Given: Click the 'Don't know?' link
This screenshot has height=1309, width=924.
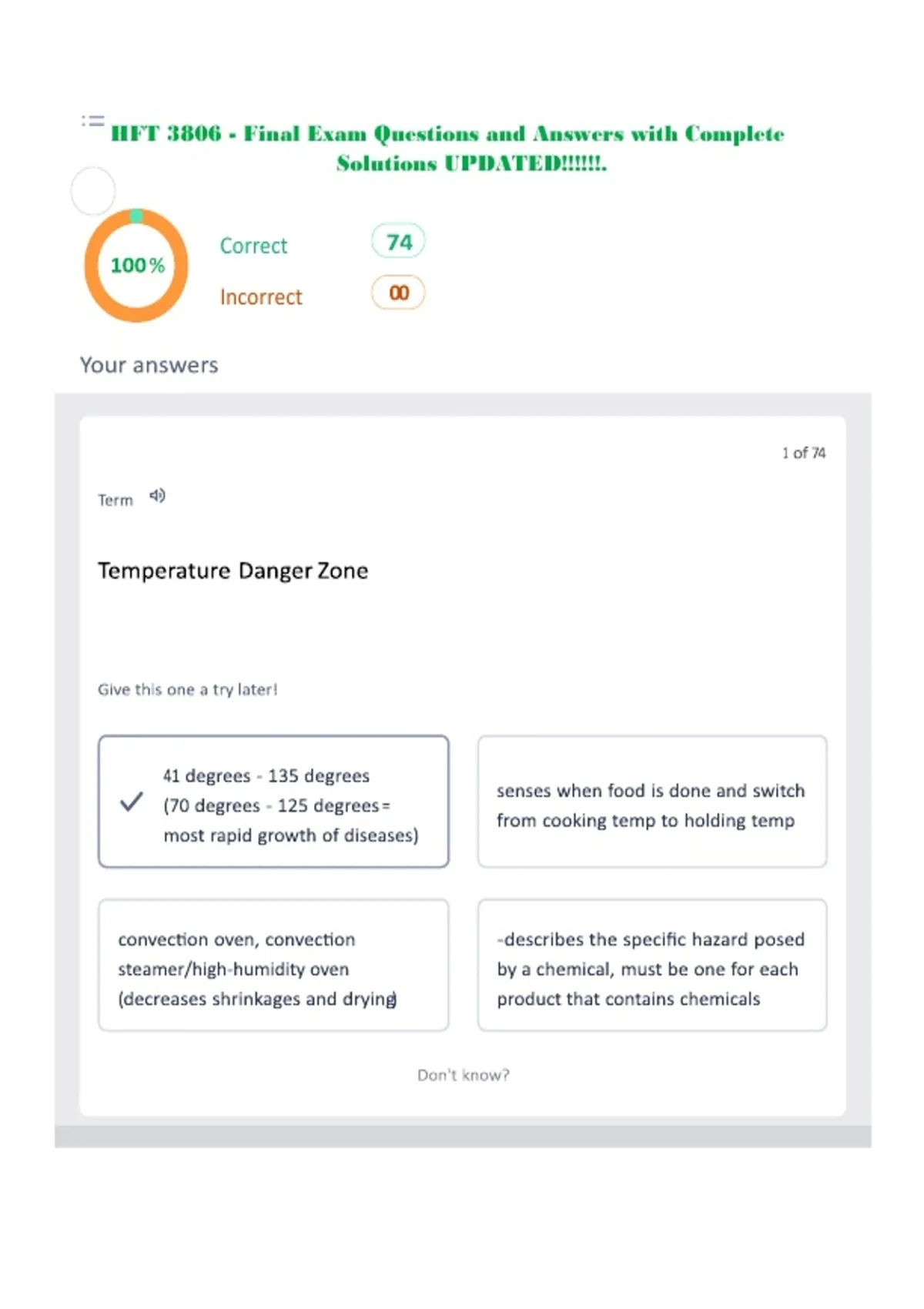Looking at the screenshot, I should click(x=464, y=1075).
